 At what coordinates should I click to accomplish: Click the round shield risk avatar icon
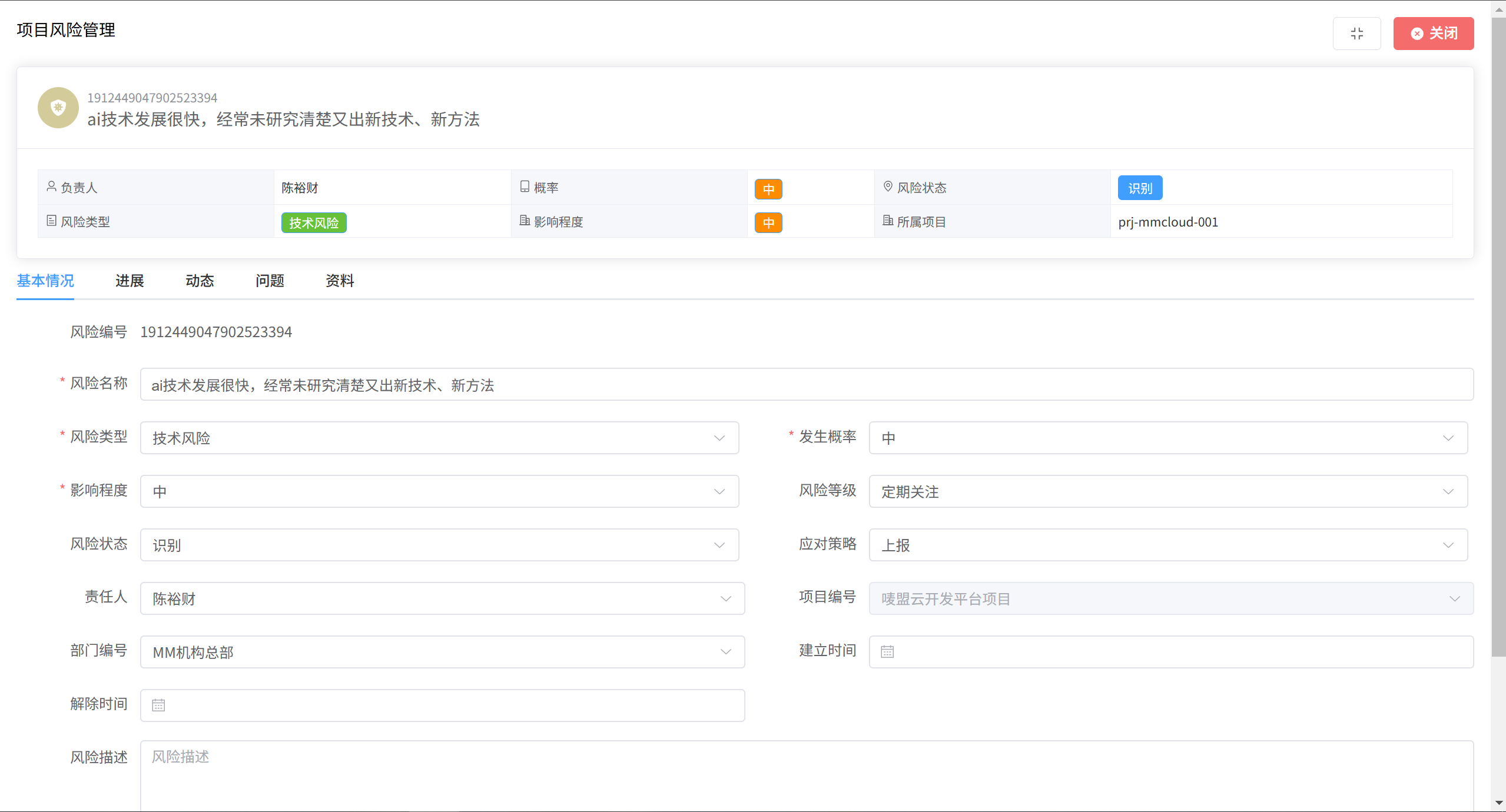point(58,108)
